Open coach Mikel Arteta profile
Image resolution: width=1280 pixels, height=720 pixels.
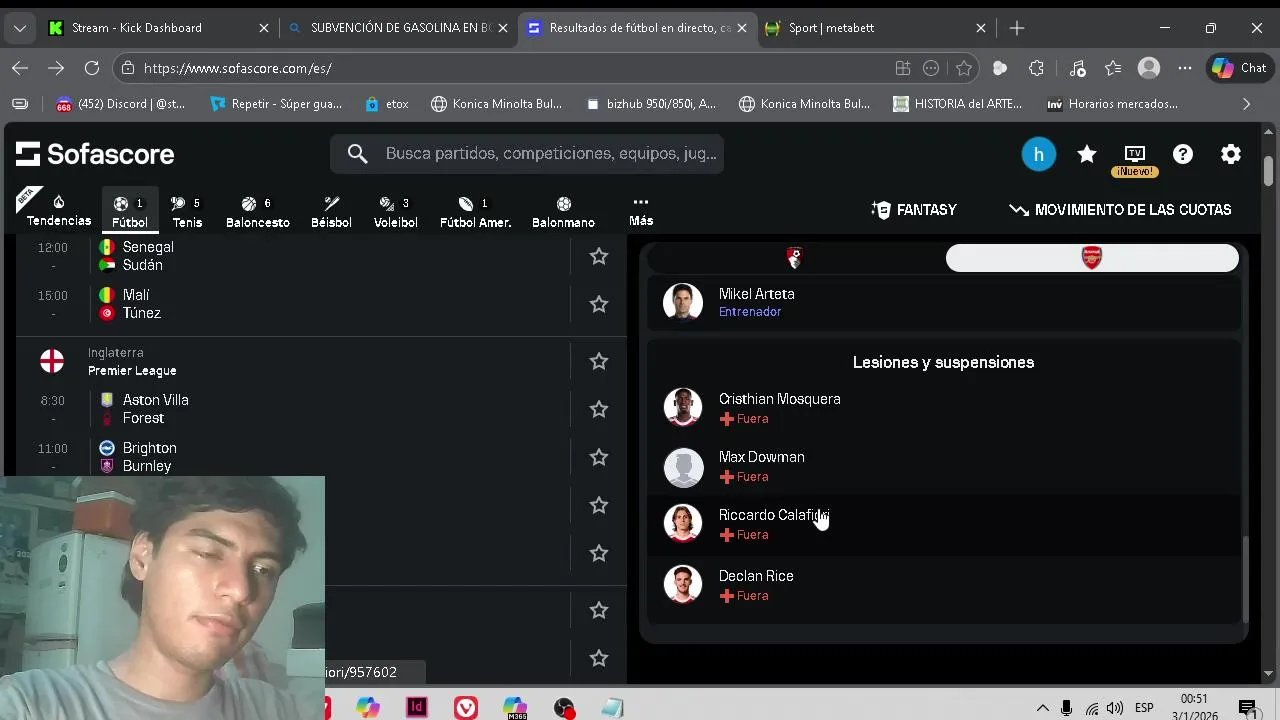coord(943,302)
